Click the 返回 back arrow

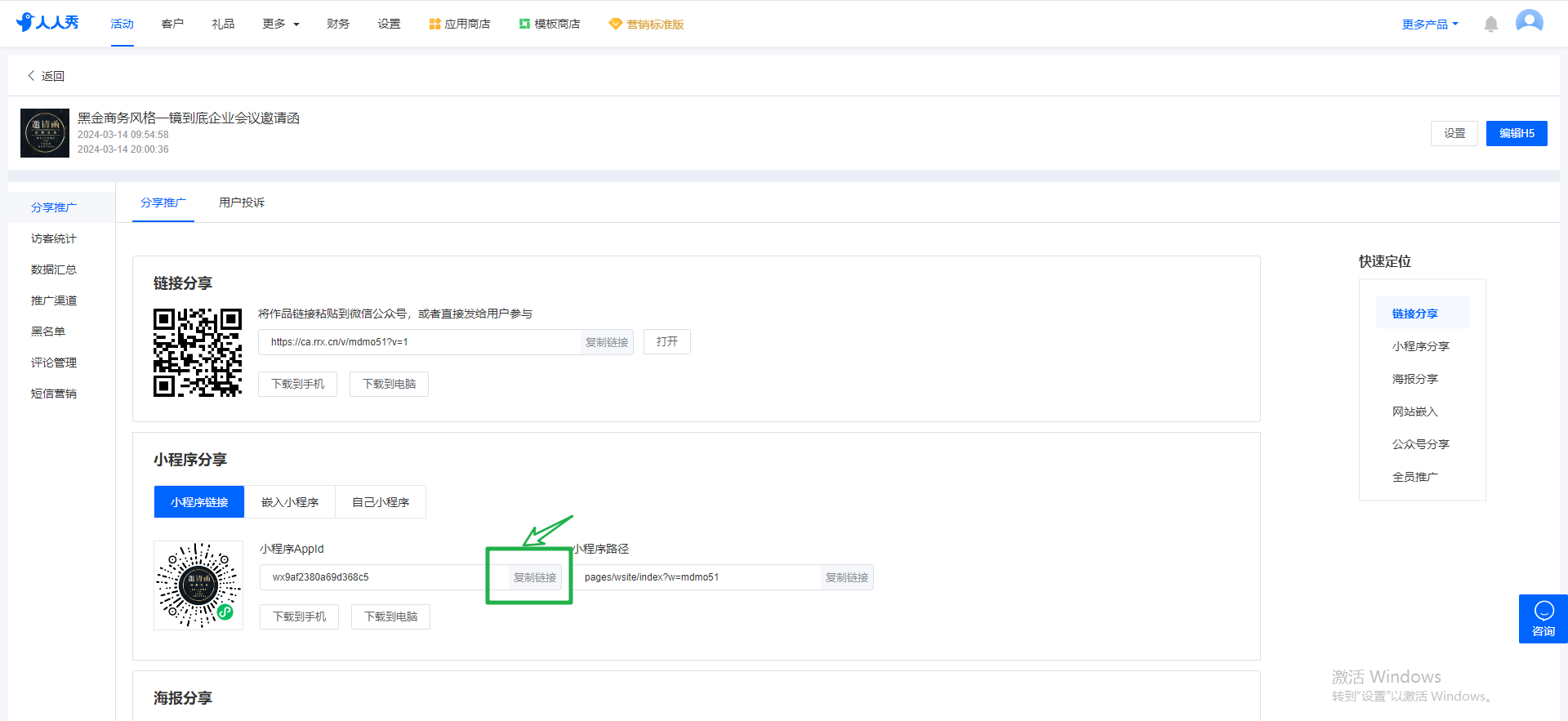(x=31, y=76)
